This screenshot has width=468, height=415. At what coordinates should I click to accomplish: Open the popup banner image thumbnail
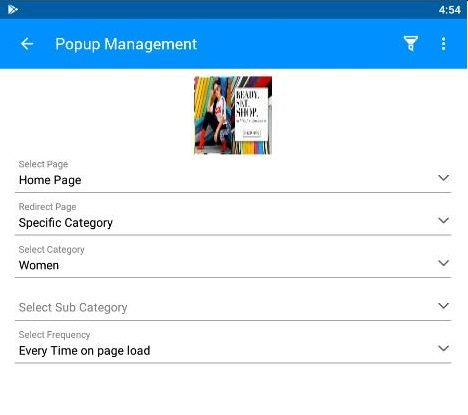pos(233,115)
